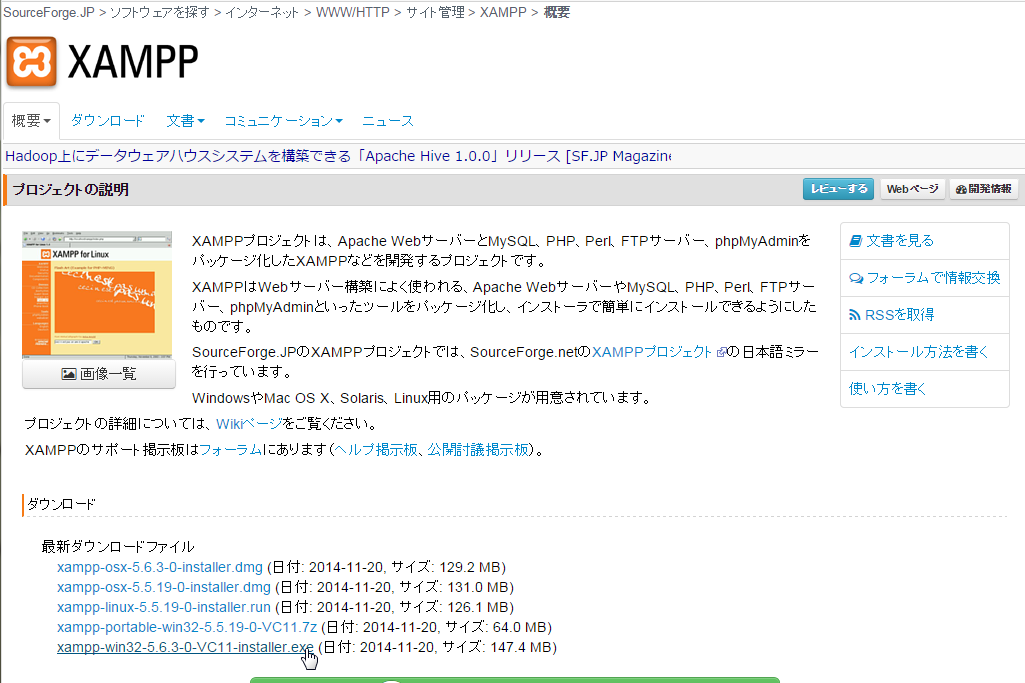Click the book icon beside 文書を見る
The height and width of the screenshot is (683, 1025).
[855, 241]
